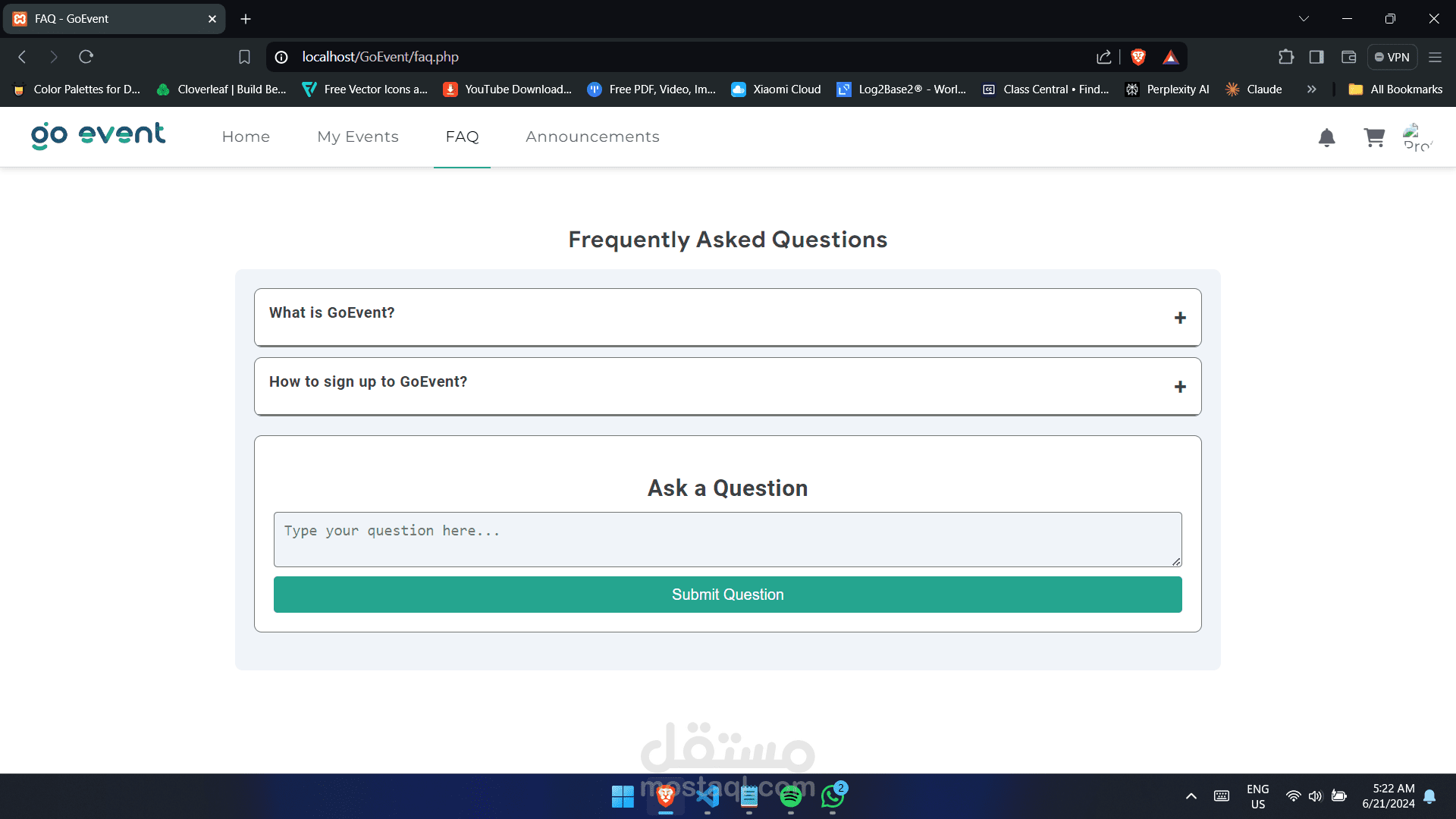Image resolution: width=1456 pixels, height=819 pixels.
Task: Open the notifications bell icon
Action: 1326,137
